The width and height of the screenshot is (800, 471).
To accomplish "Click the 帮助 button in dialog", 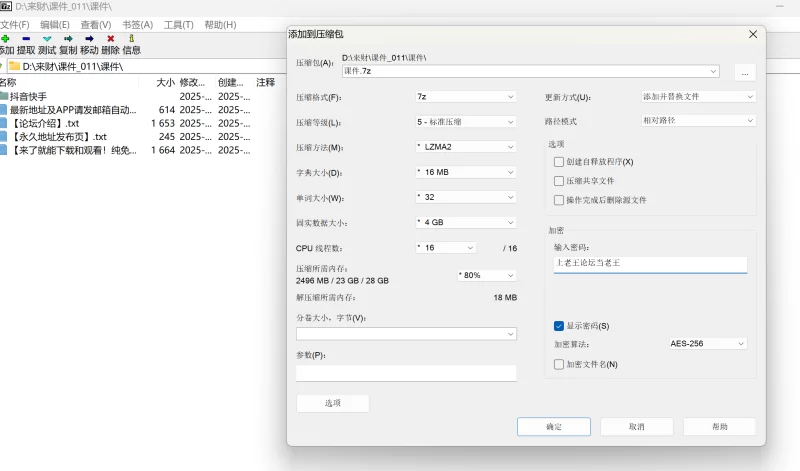I will coord(719,427).
